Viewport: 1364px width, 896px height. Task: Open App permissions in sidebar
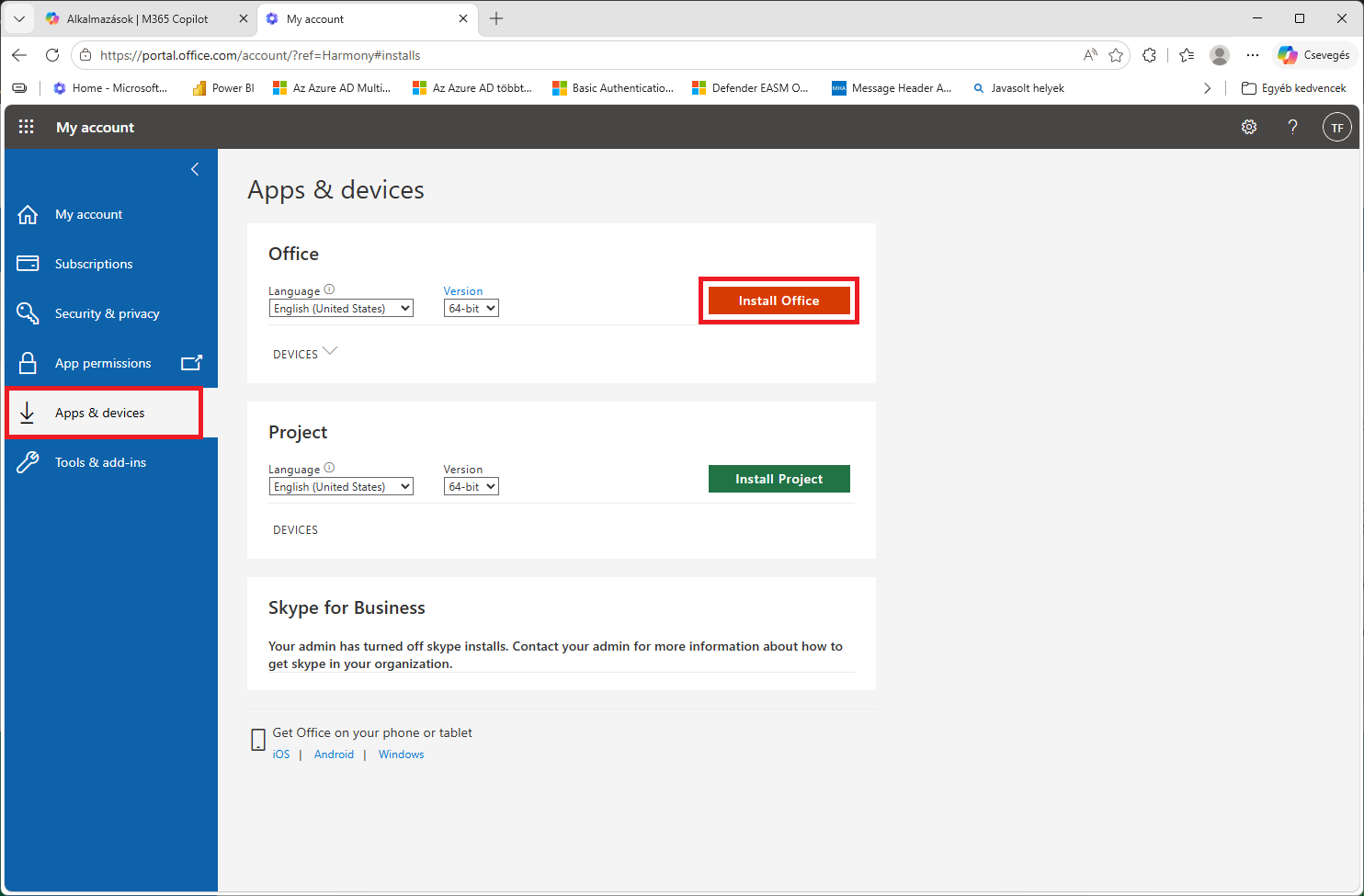[x=111, y=363]
